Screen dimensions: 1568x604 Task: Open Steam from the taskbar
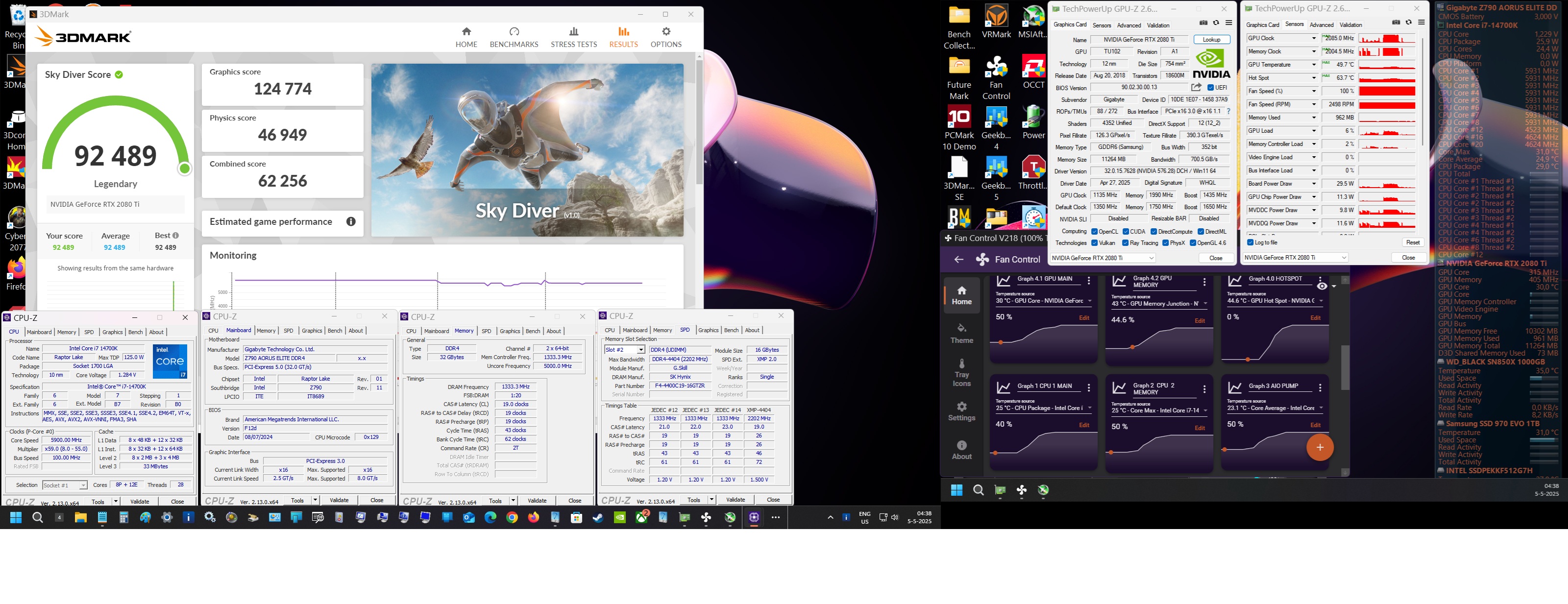[598, 518]
